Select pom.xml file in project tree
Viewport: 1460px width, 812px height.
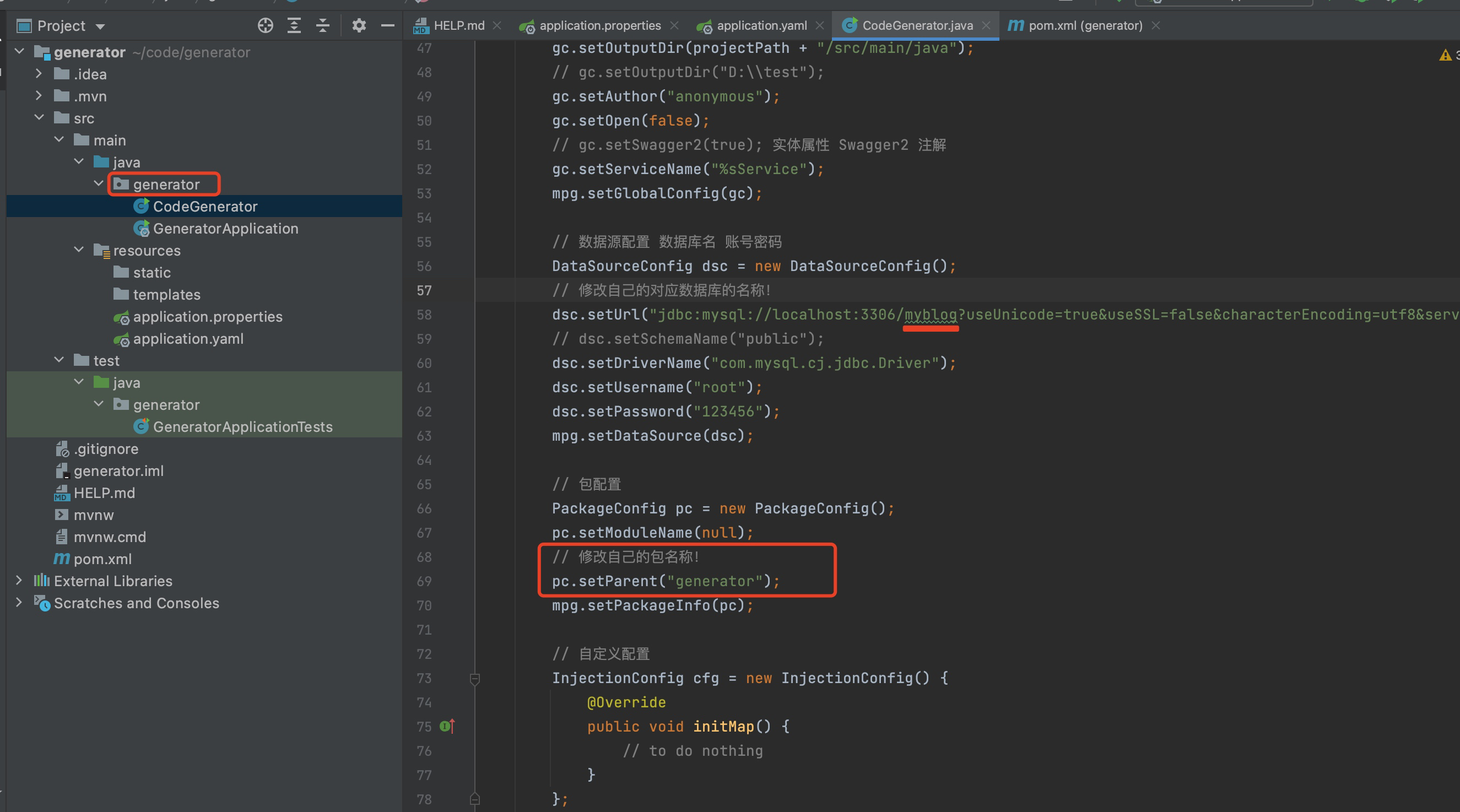(102, 559)
